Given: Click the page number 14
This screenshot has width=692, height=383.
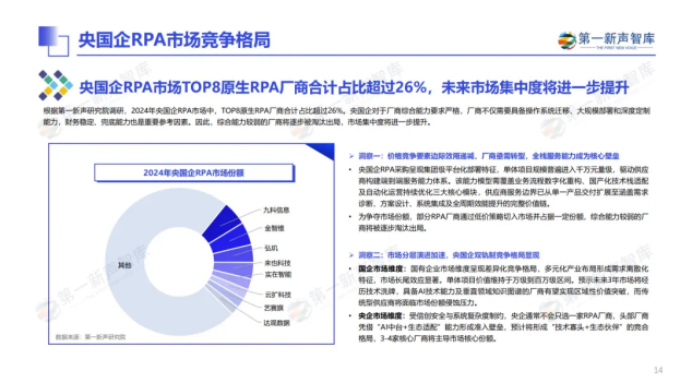Looking at the screenshot, I should coord(658,370).
